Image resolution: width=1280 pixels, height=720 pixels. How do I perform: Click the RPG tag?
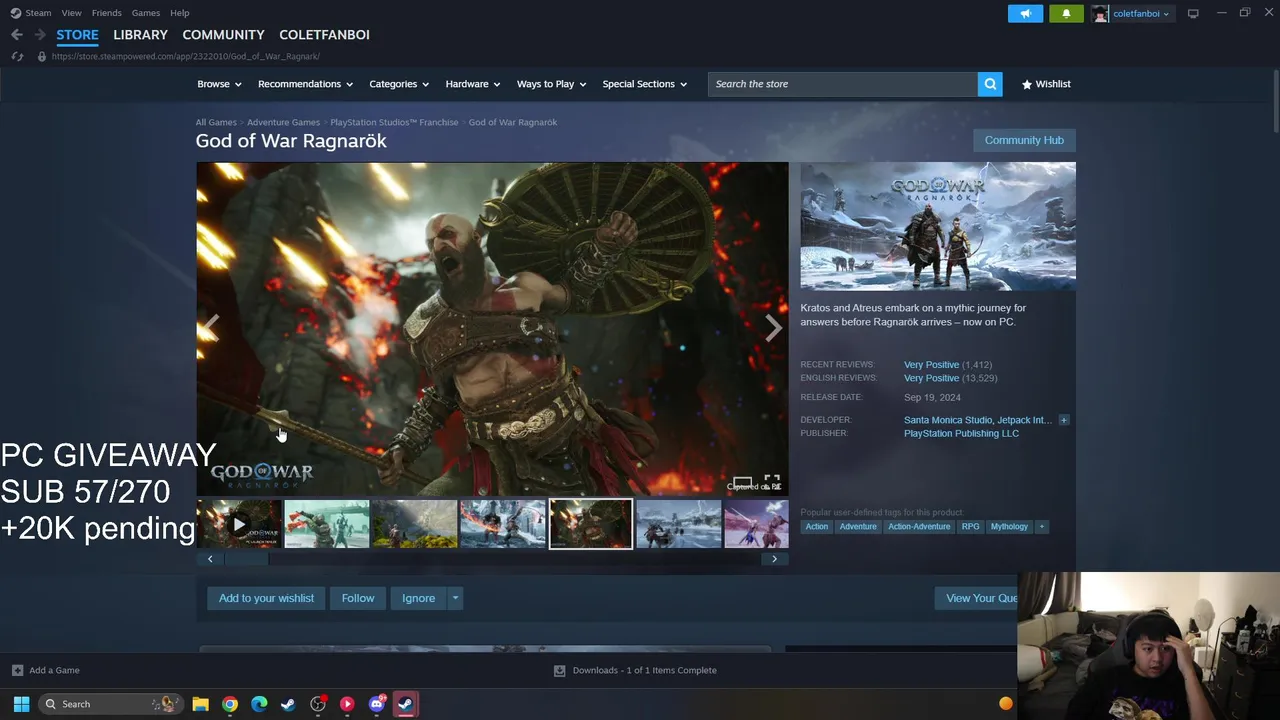pyautogui.click(x=970, y=527)
